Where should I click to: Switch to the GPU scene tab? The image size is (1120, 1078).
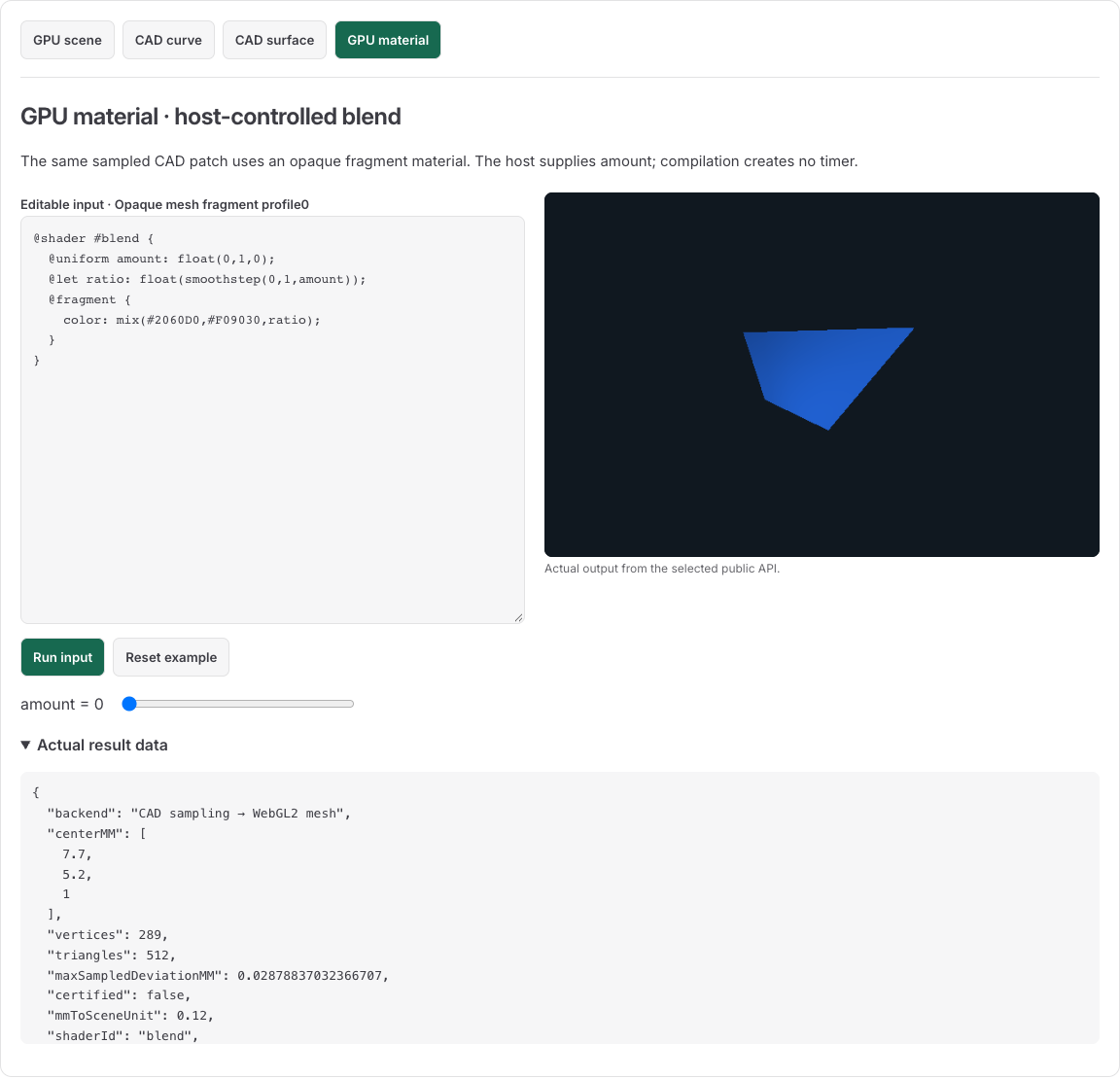click(67, 40)
